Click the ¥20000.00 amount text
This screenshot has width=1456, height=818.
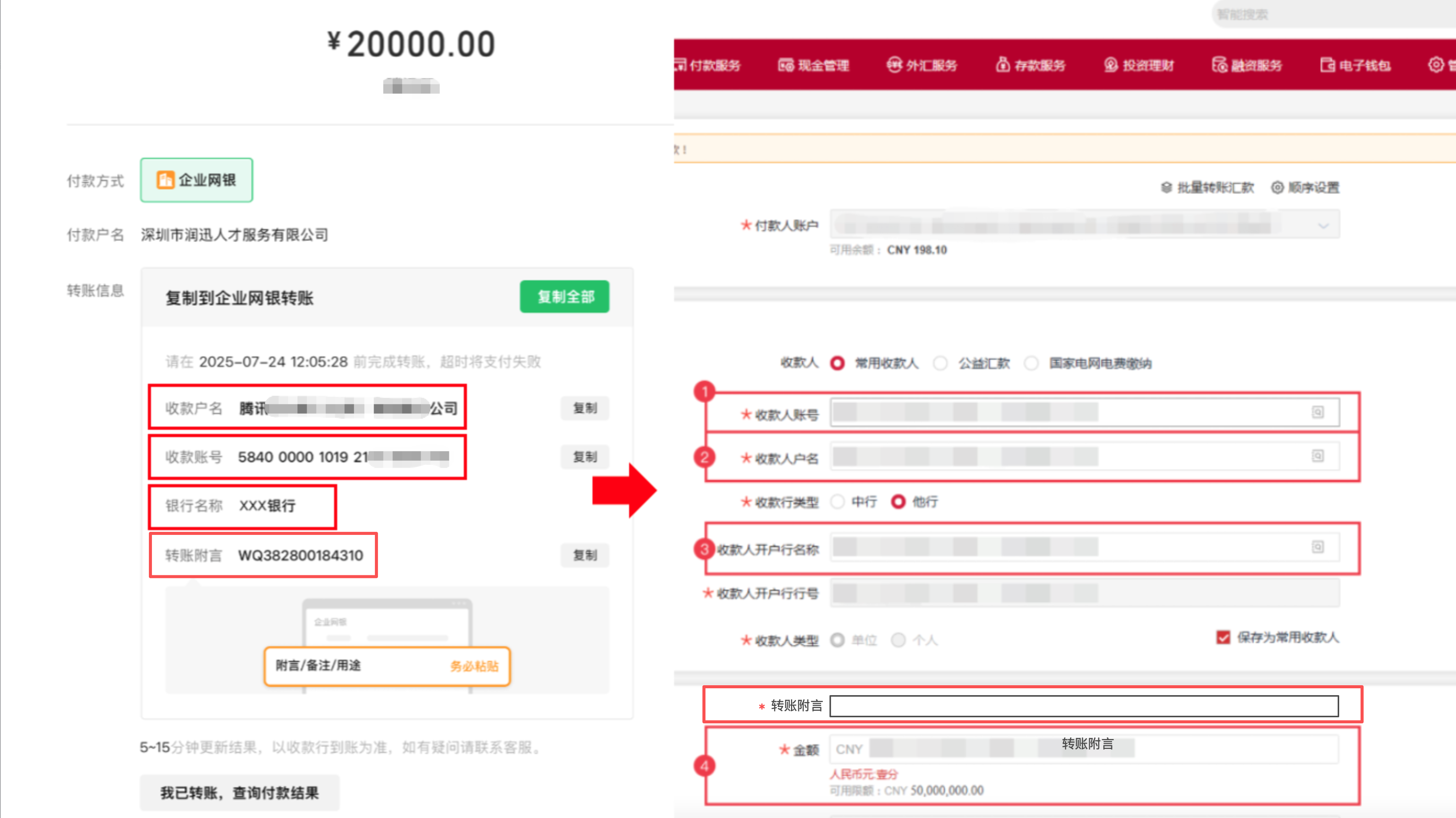[411, 44]
